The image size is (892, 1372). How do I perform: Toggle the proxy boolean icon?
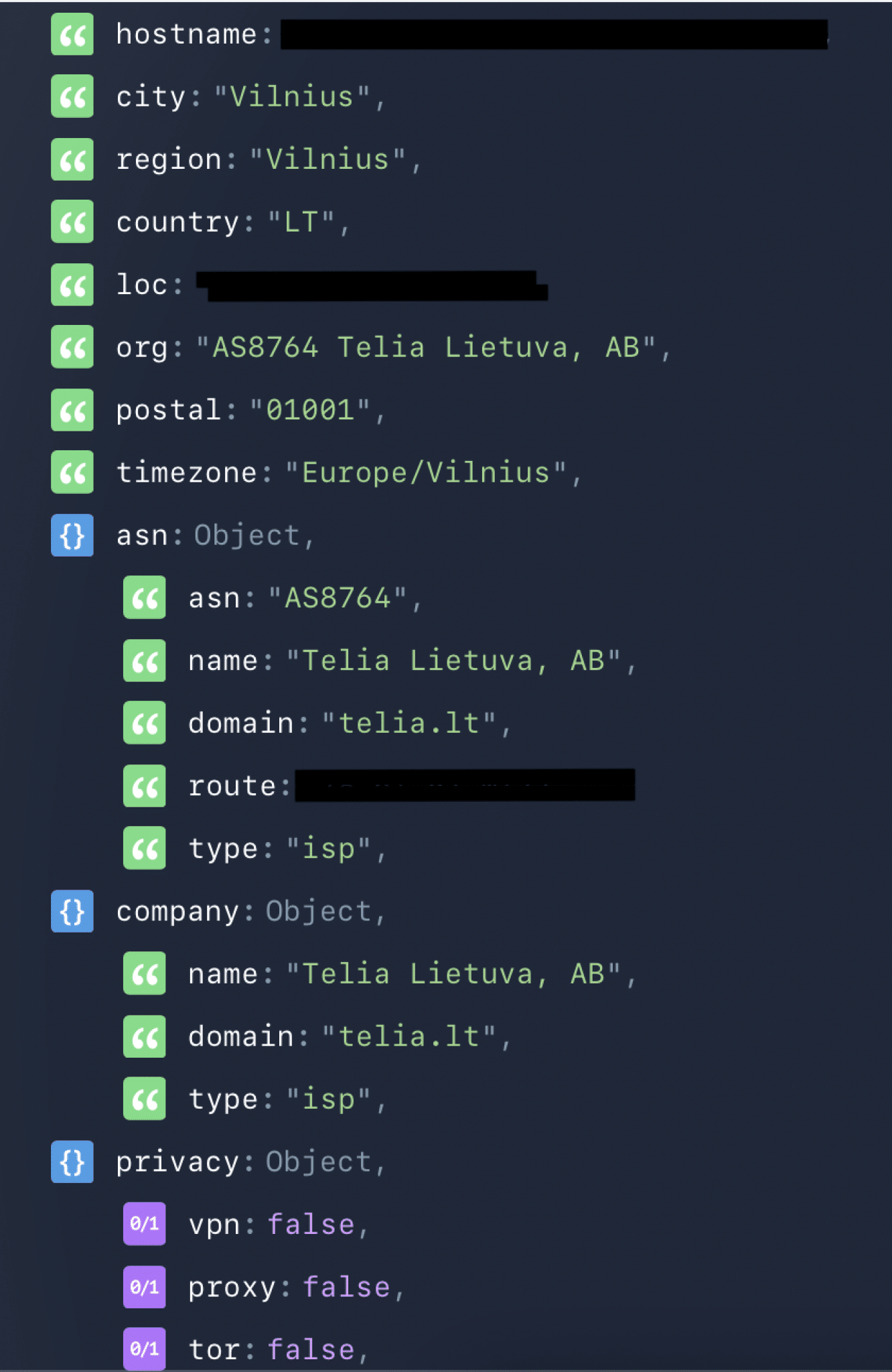click(x=144, y=1288)
